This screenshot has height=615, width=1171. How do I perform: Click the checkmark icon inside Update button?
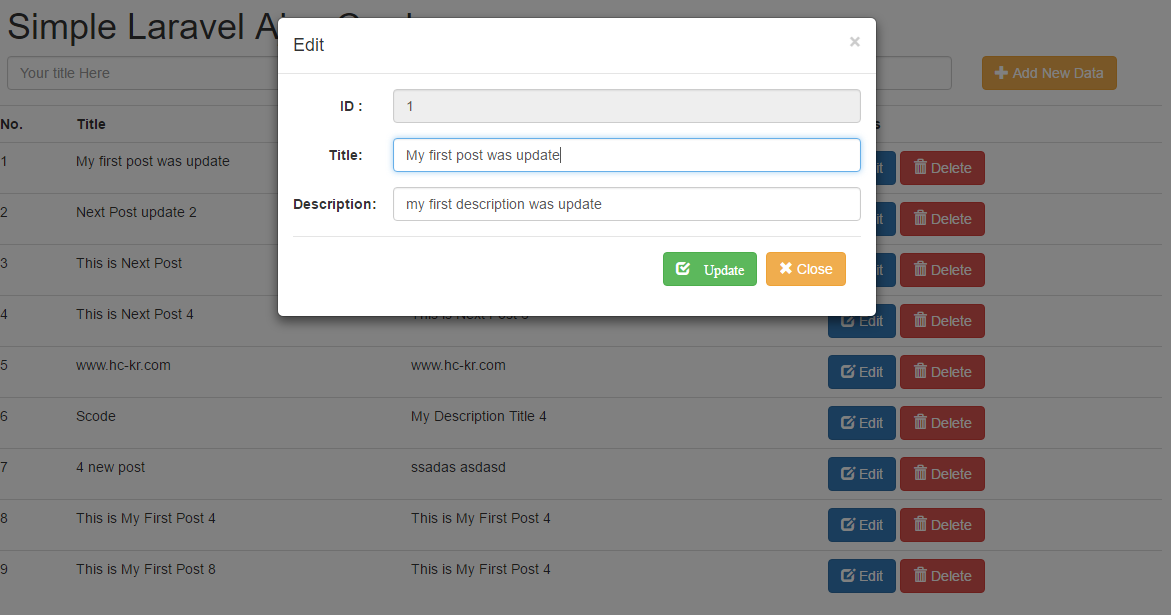click(683, 268)
